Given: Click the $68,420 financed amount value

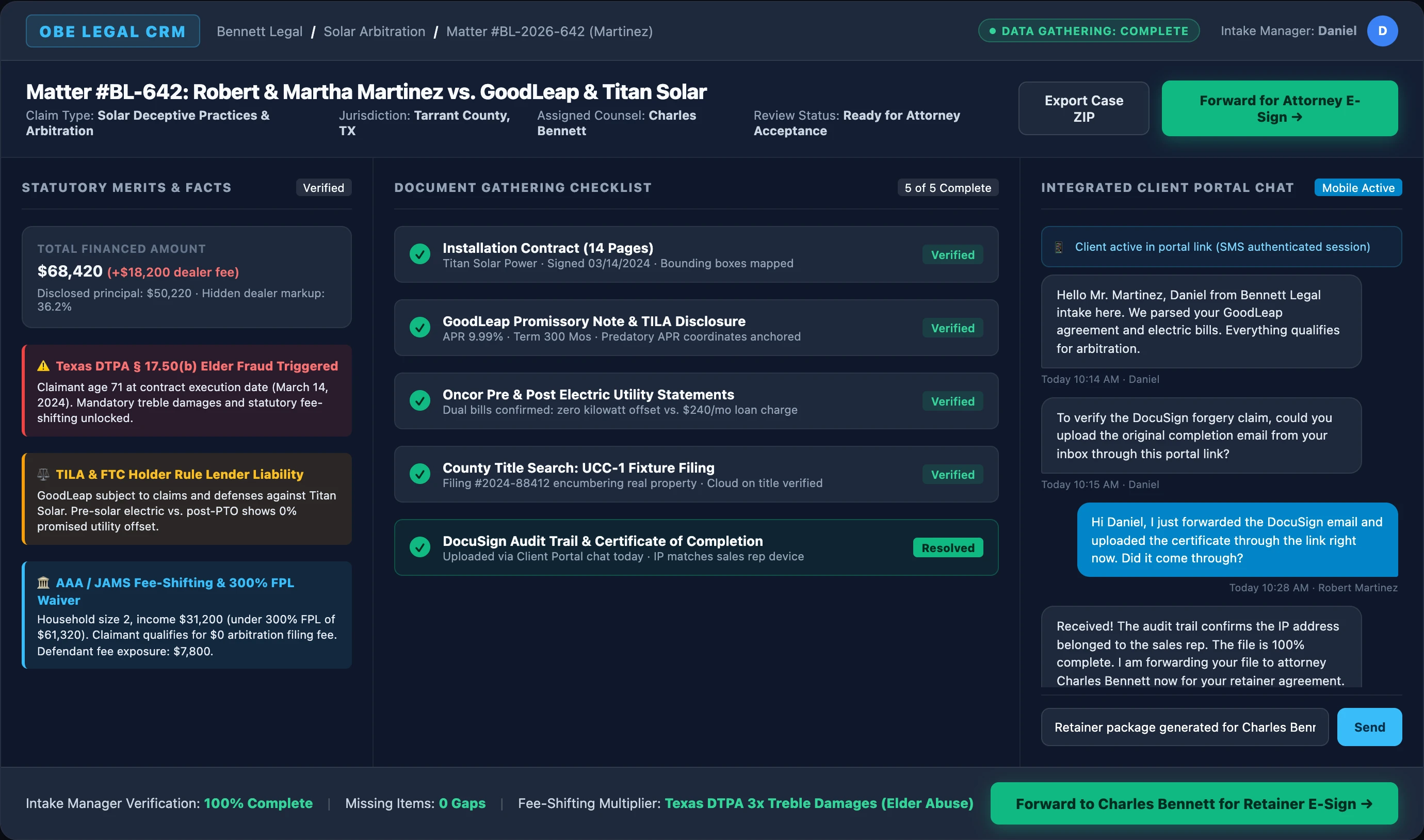Looking at the screenshot, I should click(70, 271).
